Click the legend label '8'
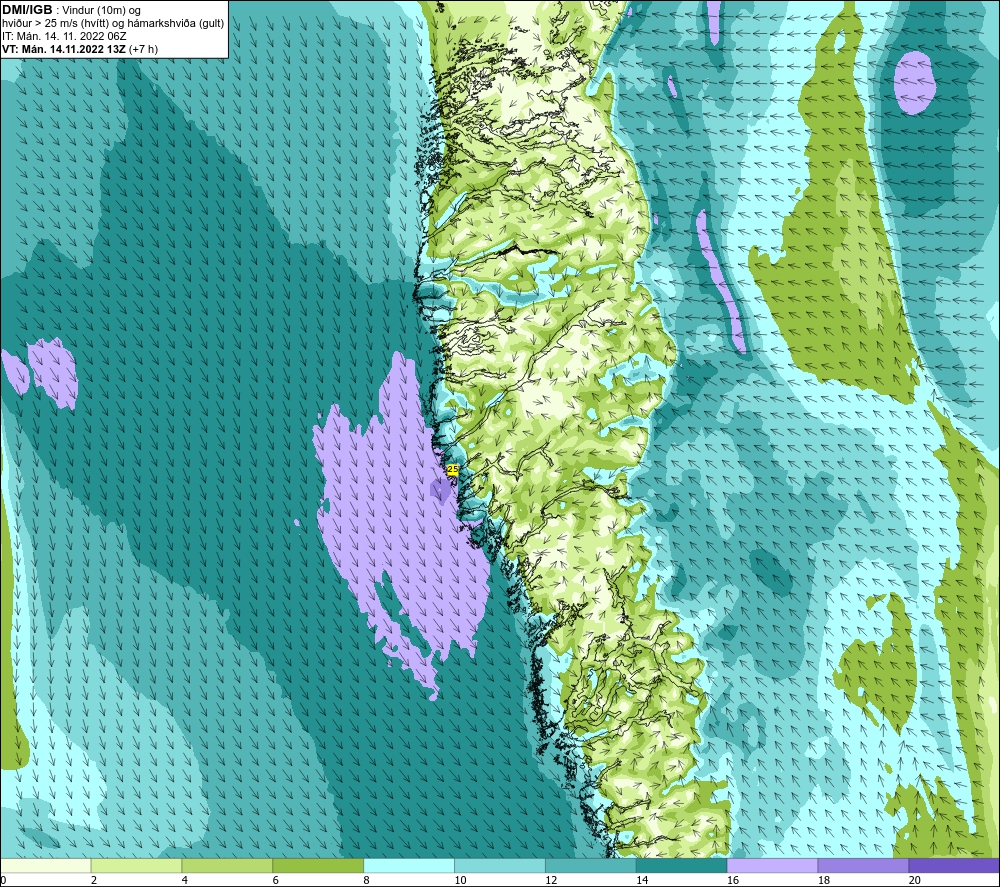1000x887 pixels. [367, 880]
